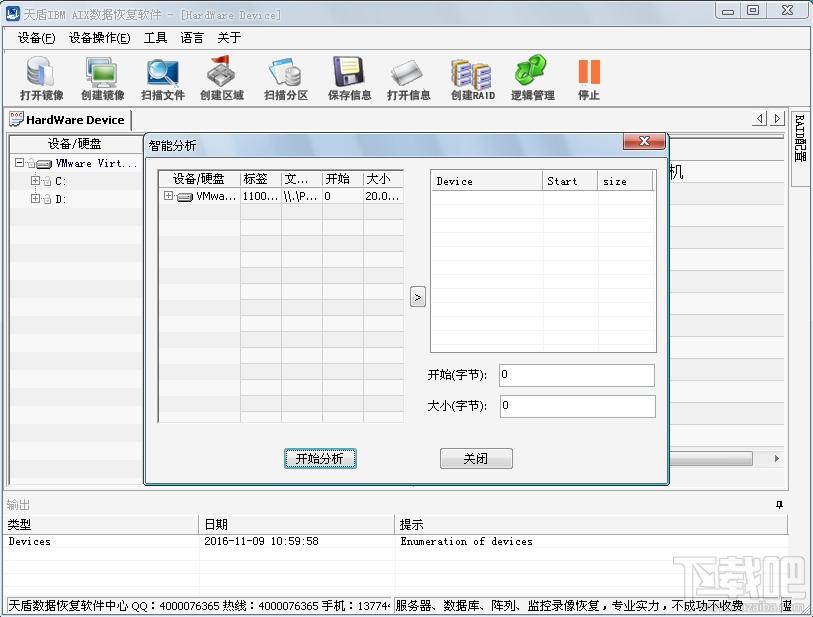Click the Devices entry in the output log

click(x=30, y=541)
